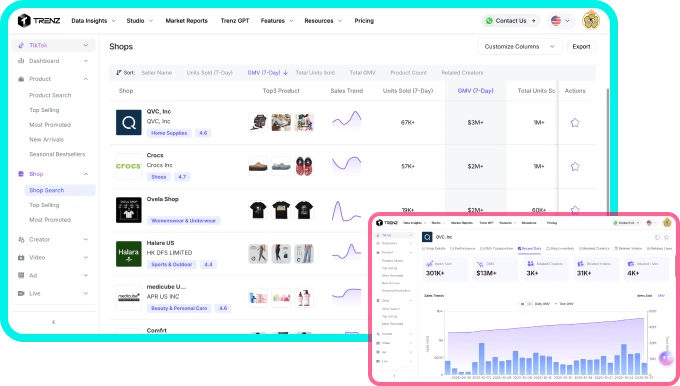Sort by the GMV (7-Day) column header
Screen dimensions: 680x386
[475, 91]
